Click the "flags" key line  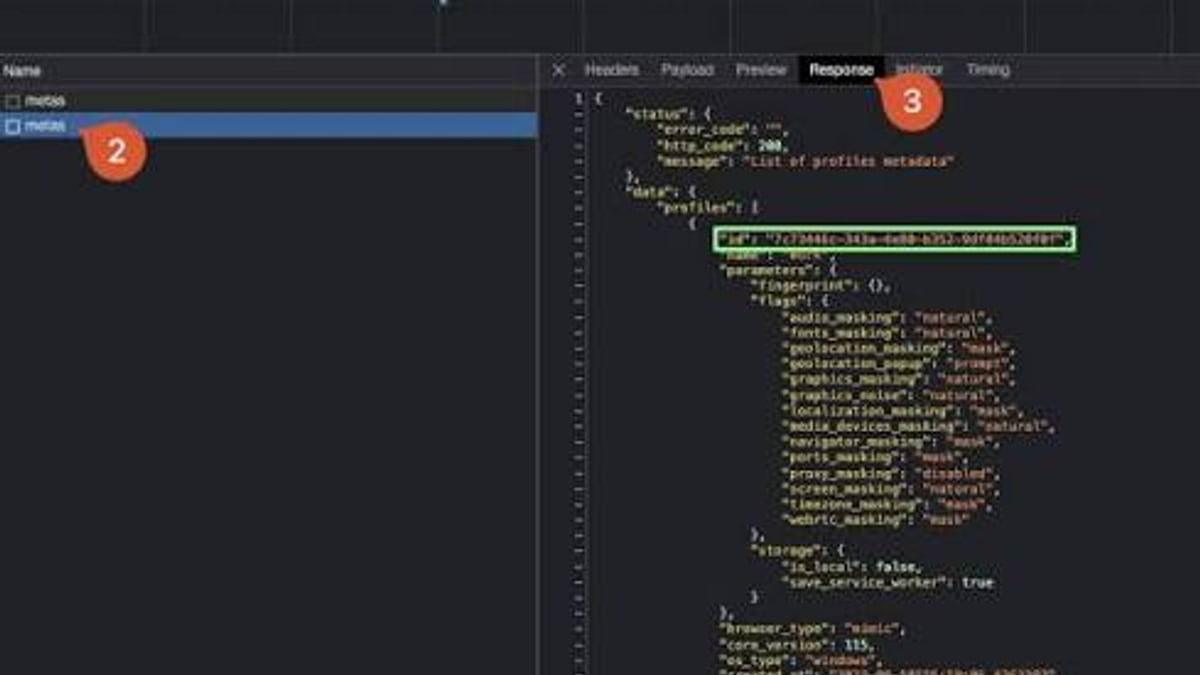click(x=789, y=302)
